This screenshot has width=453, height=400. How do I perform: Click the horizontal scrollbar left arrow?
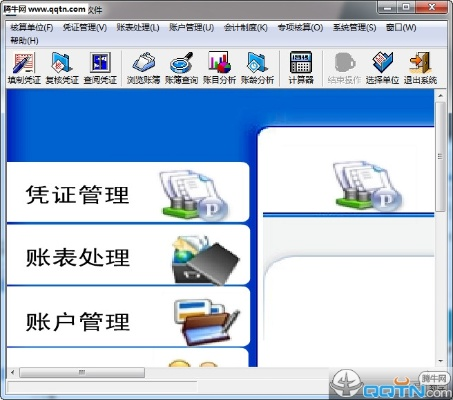13,372
